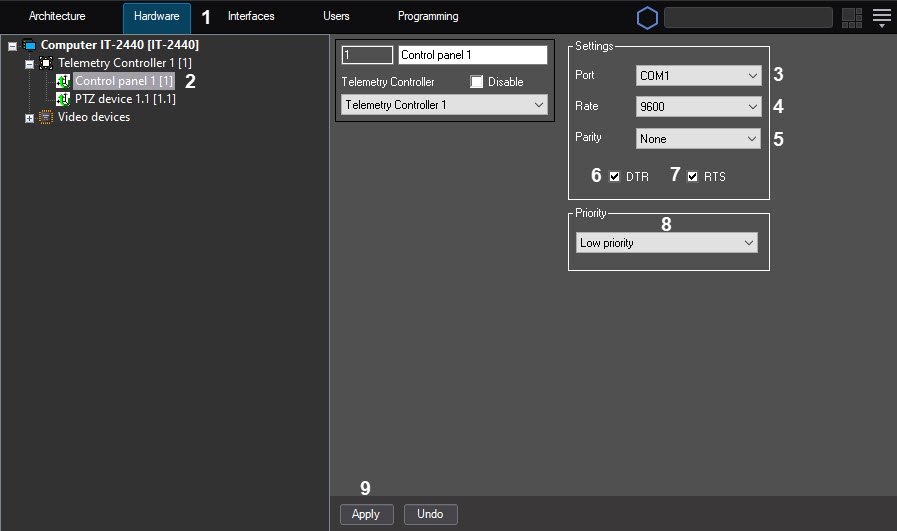This screenshot has width=897, height=531.
Task: Click the Apply button
Action: [x=366, y=514]
